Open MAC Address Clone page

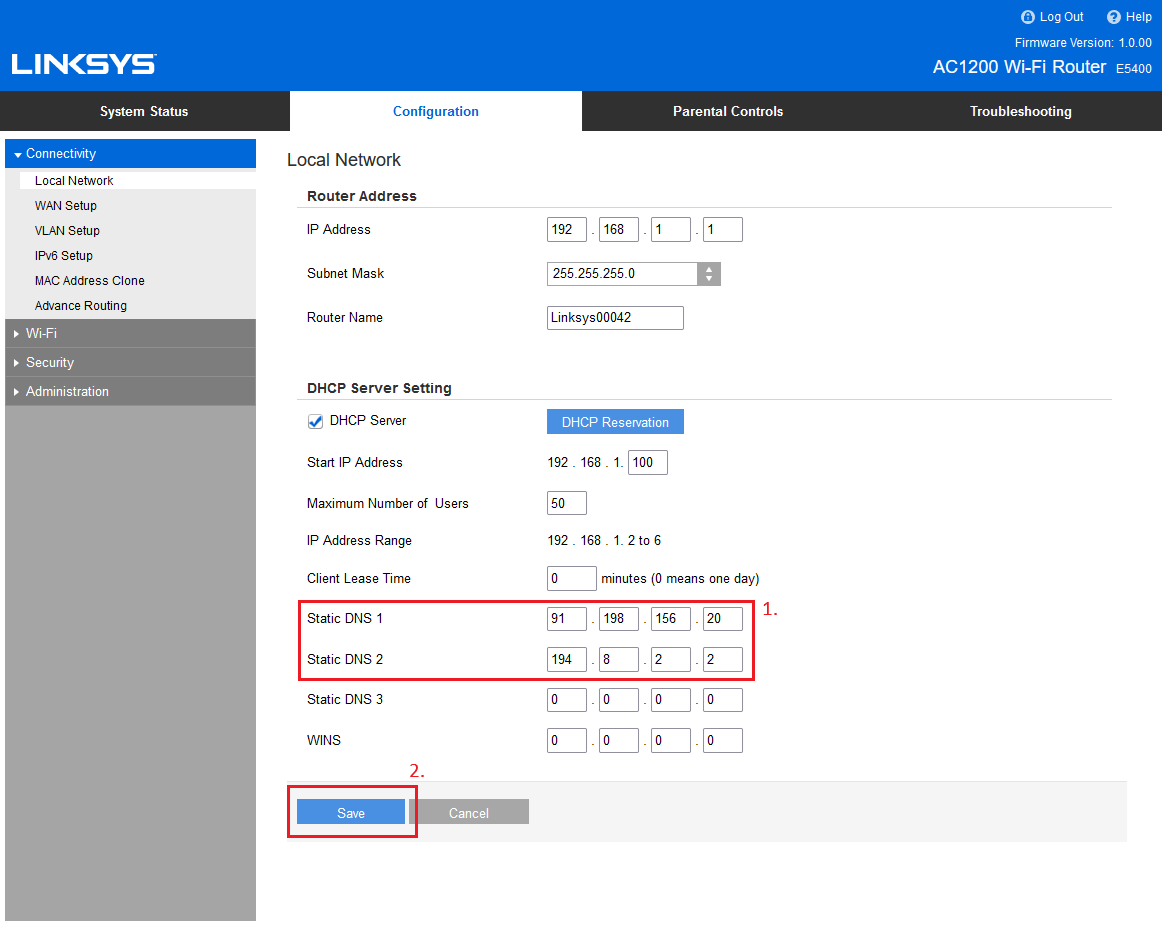pyautogui.click(x=90, y=281)
